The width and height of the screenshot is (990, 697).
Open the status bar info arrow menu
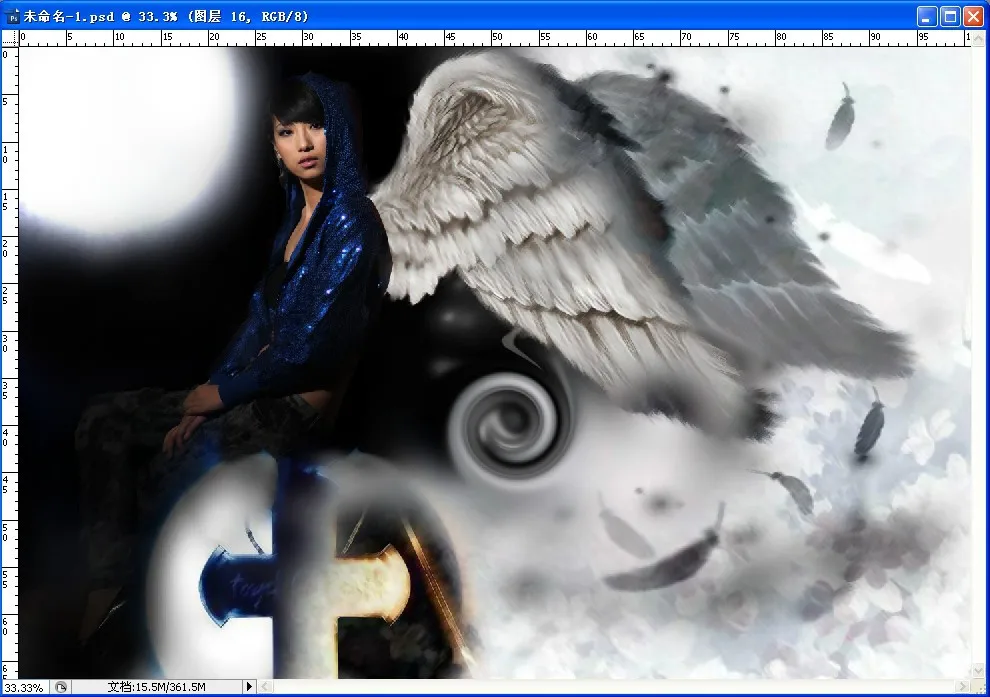pyautogui.click(x=250, y=687)
